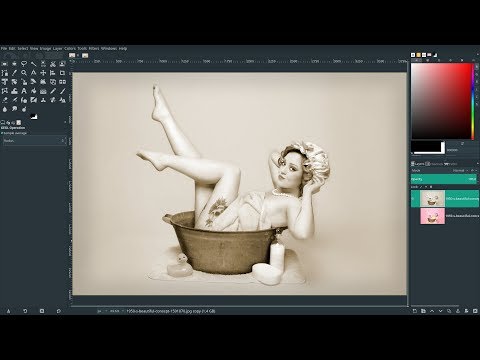Open the Colors menu
The width and height of the screenshot is (480, 360).
point(70,48)
